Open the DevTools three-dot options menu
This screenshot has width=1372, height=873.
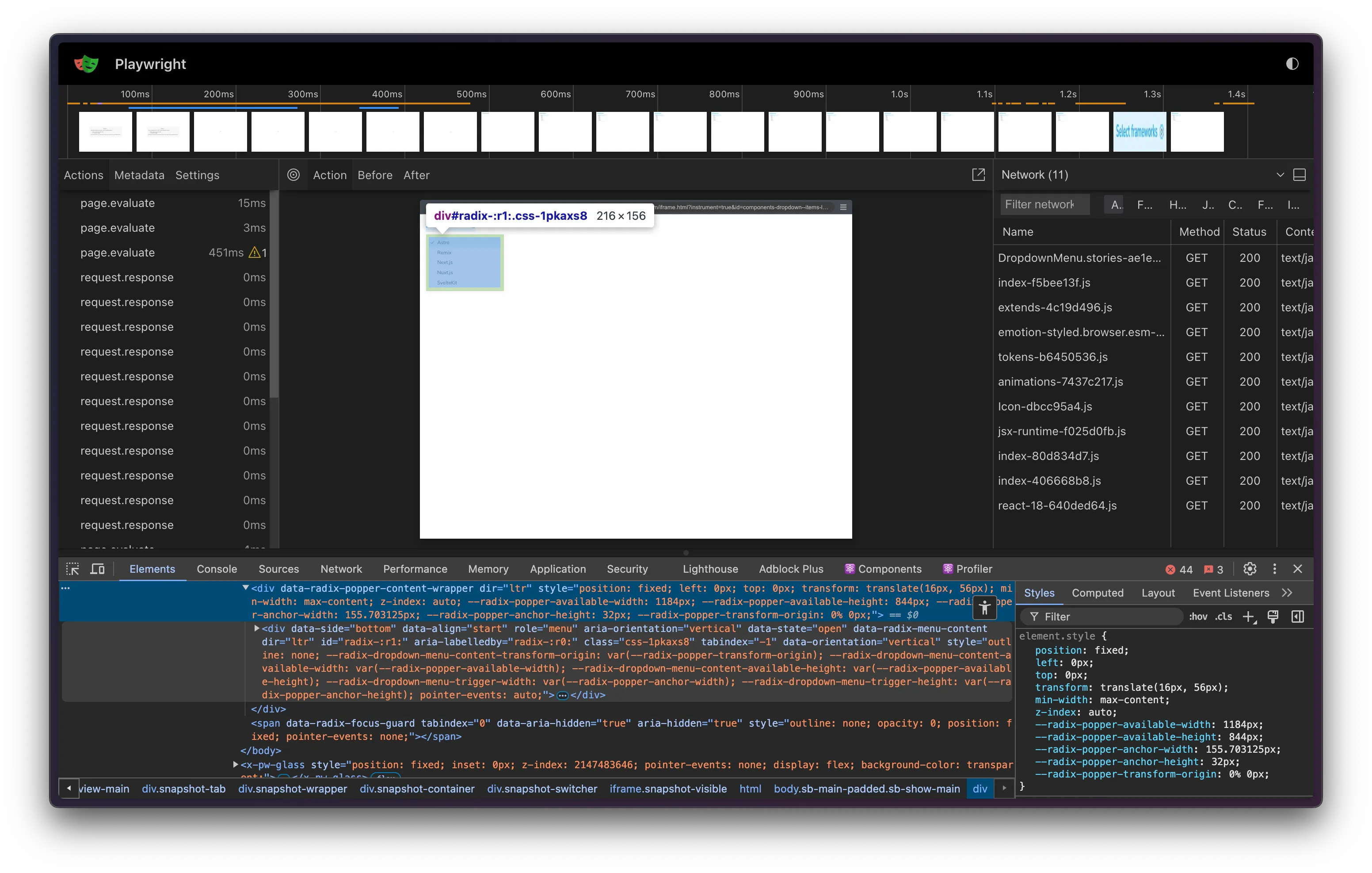point(1275,568)
